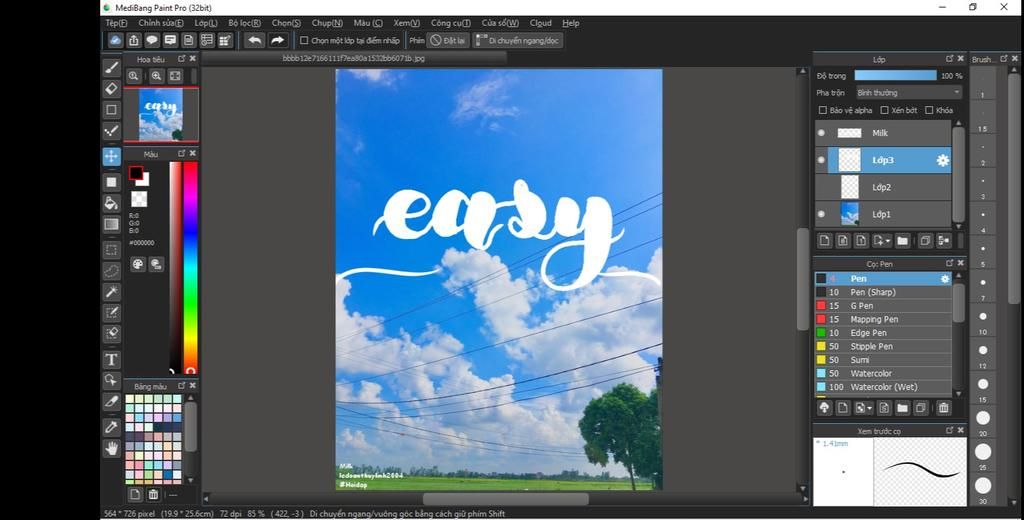Hide the Lớp3 layer
The image size is (1024, 520).
[x=822, y=160]
